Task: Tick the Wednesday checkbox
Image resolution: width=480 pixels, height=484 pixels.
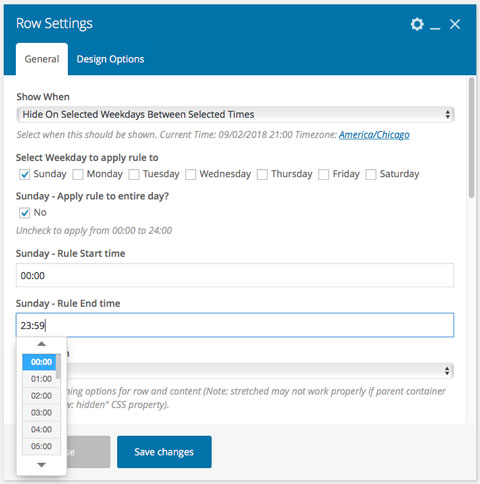Action: point(190,174)
